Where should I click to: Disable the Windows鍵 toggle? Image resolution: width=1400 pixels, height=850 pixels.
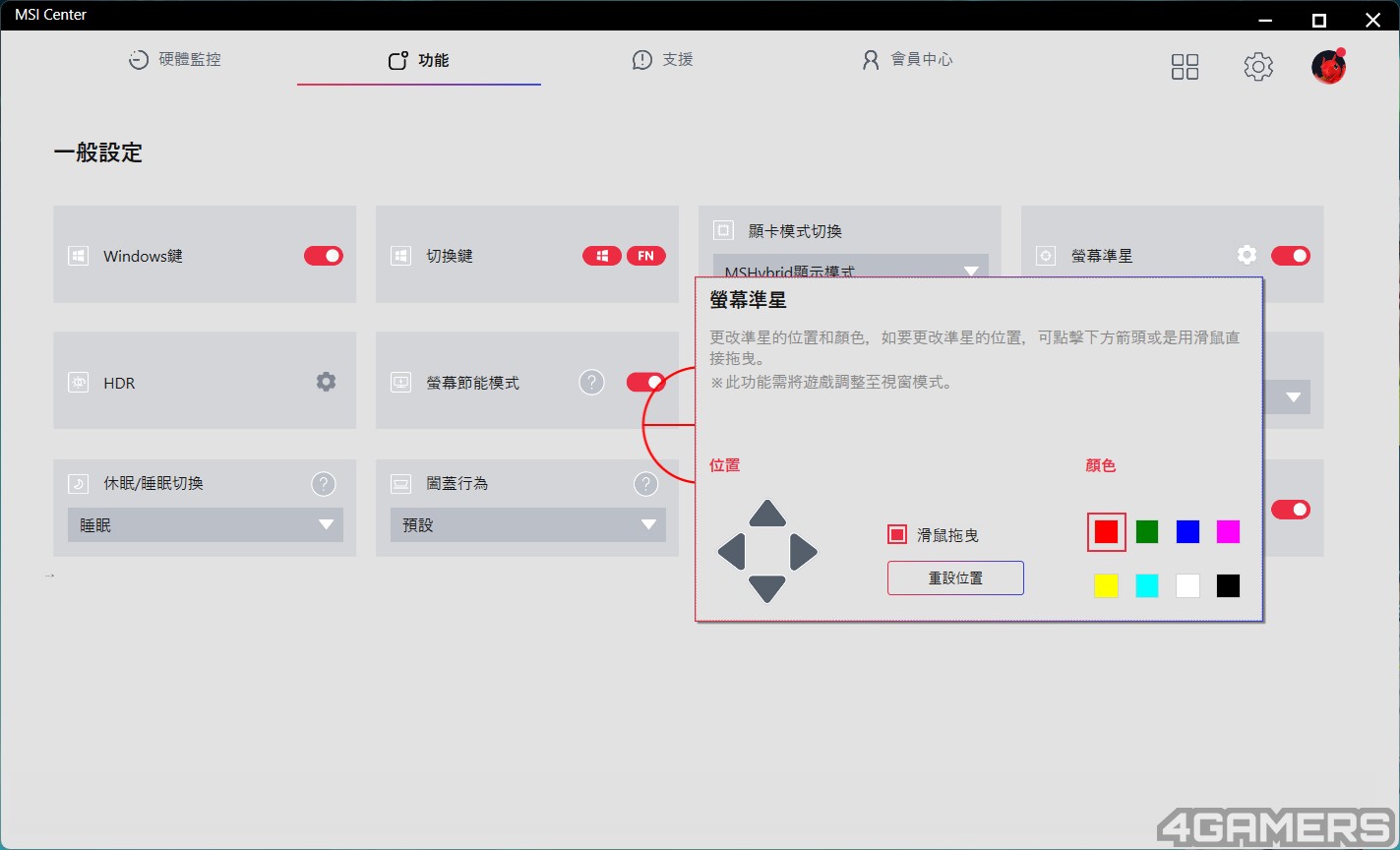323,256
